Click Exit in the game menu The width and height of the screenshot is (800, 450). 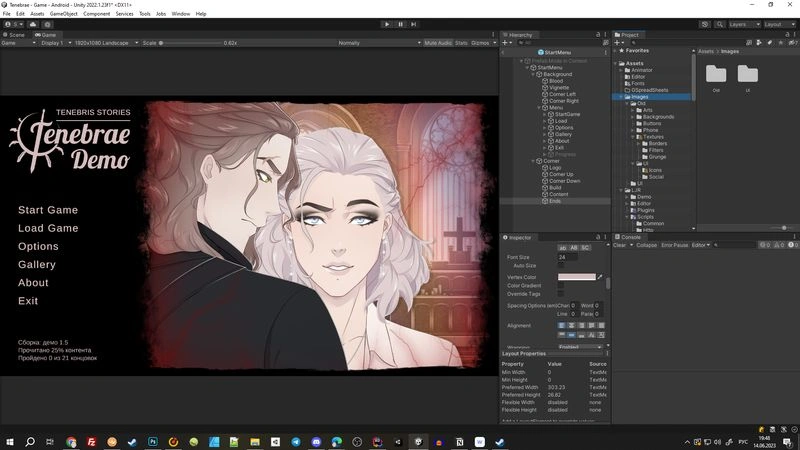tap(28, 301)
